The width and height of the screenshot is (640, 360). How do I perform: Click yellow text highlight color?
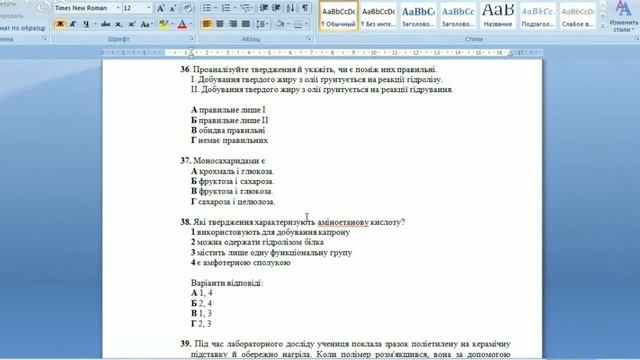(x=164, y=24)
